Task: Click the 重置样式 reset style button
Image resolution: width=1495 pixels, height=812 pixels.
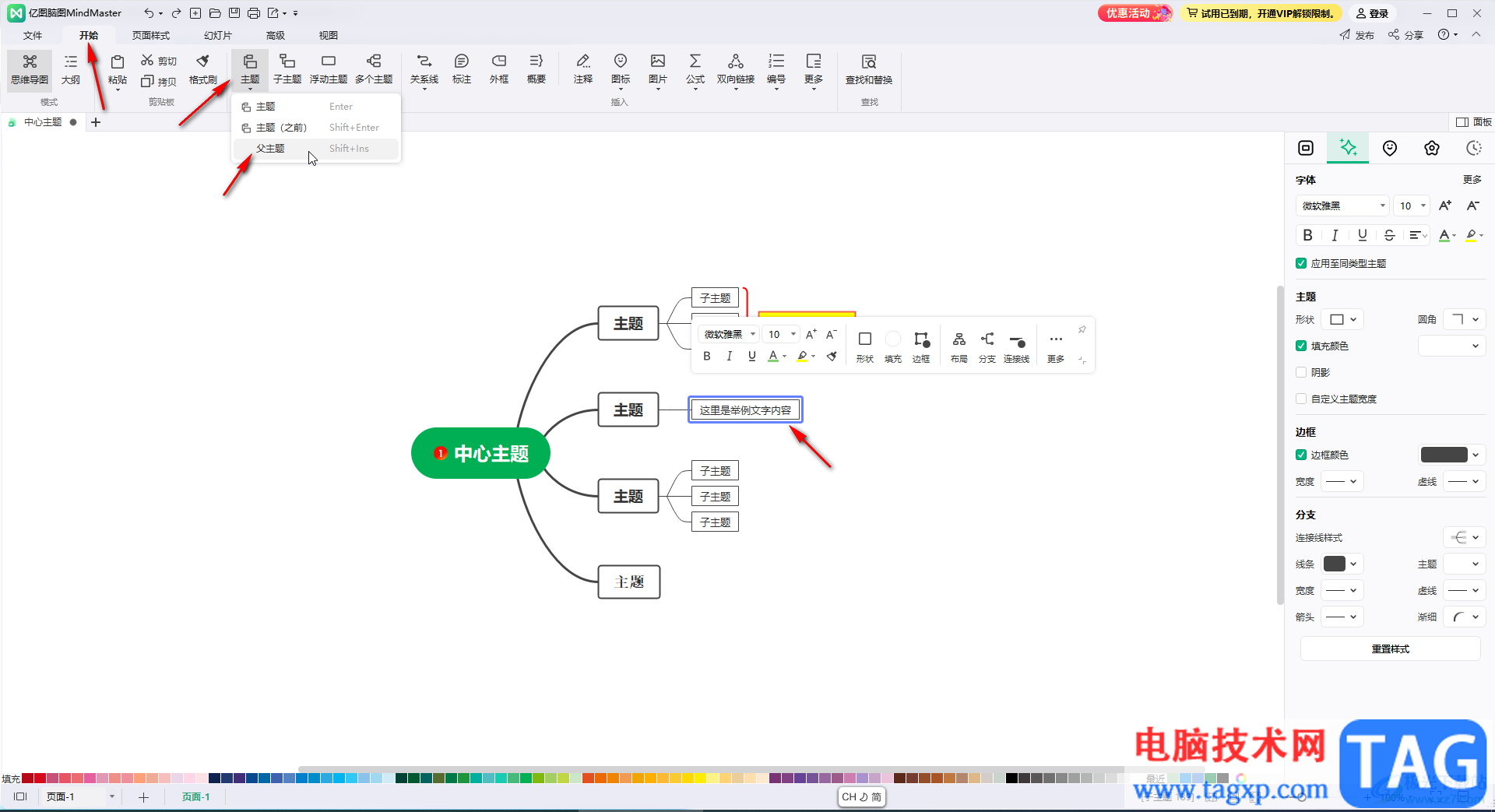Action: [x=1390, y=649]
